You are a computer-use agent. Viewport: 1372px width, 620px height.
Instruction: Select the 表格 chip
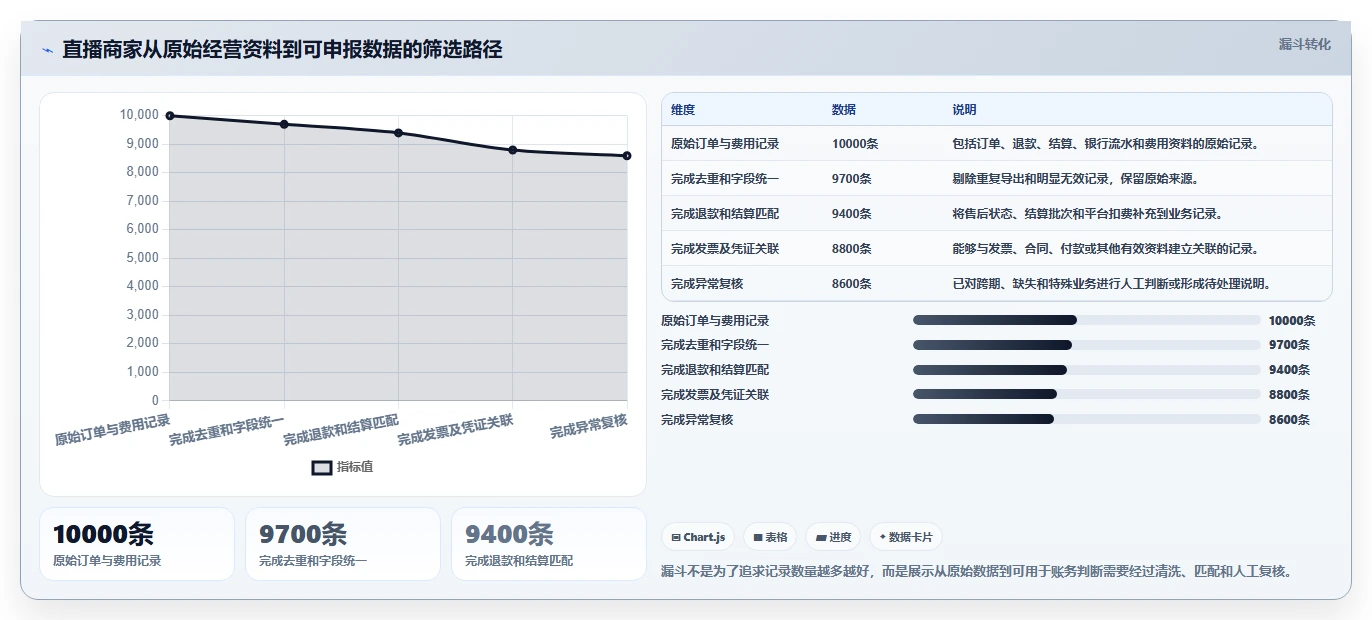pos(770,537)
